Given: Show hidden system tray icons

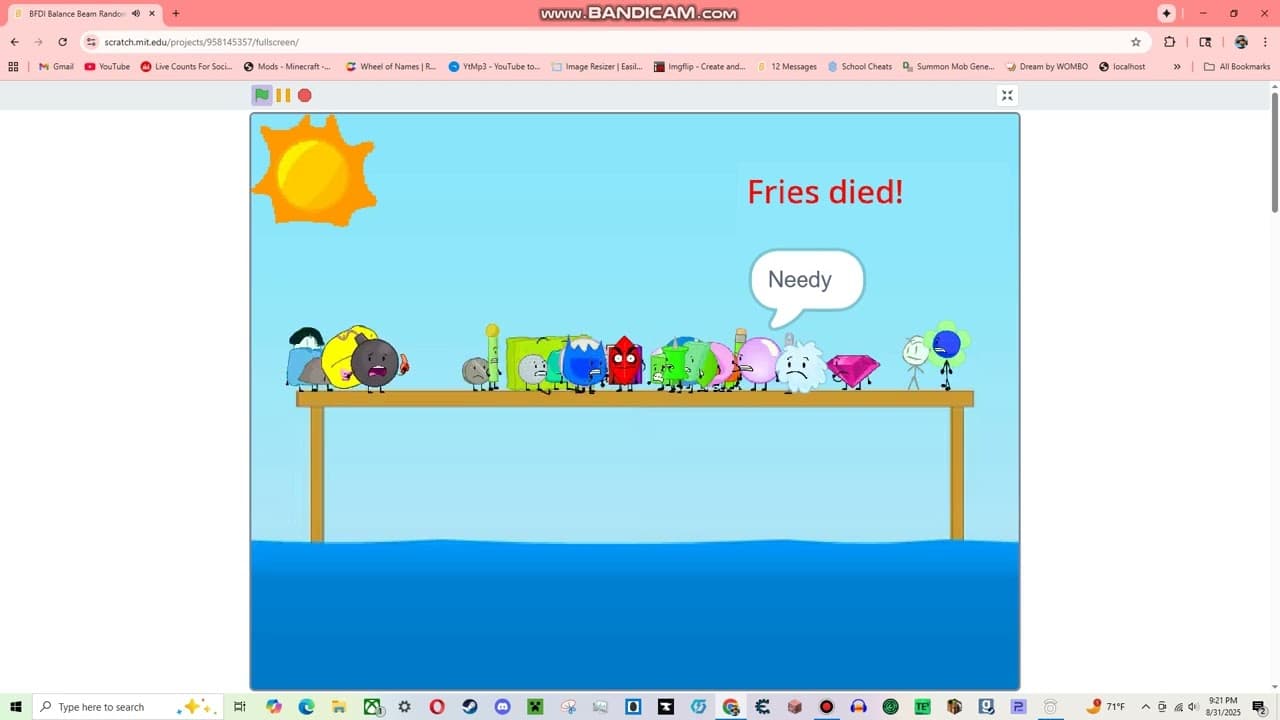Looking at the screenshot, I should pos(1146,707).
